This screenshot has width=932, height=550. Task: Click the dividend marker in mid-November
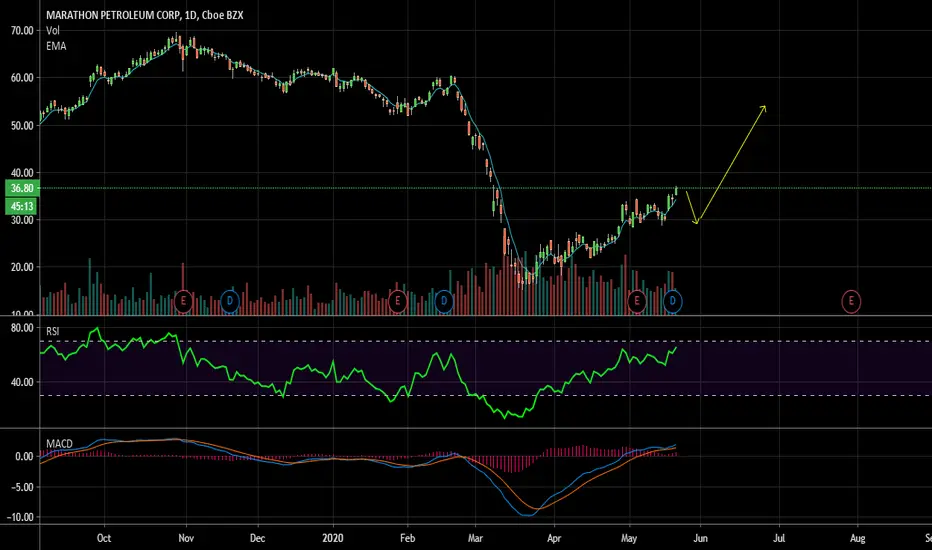click(230, 301)
